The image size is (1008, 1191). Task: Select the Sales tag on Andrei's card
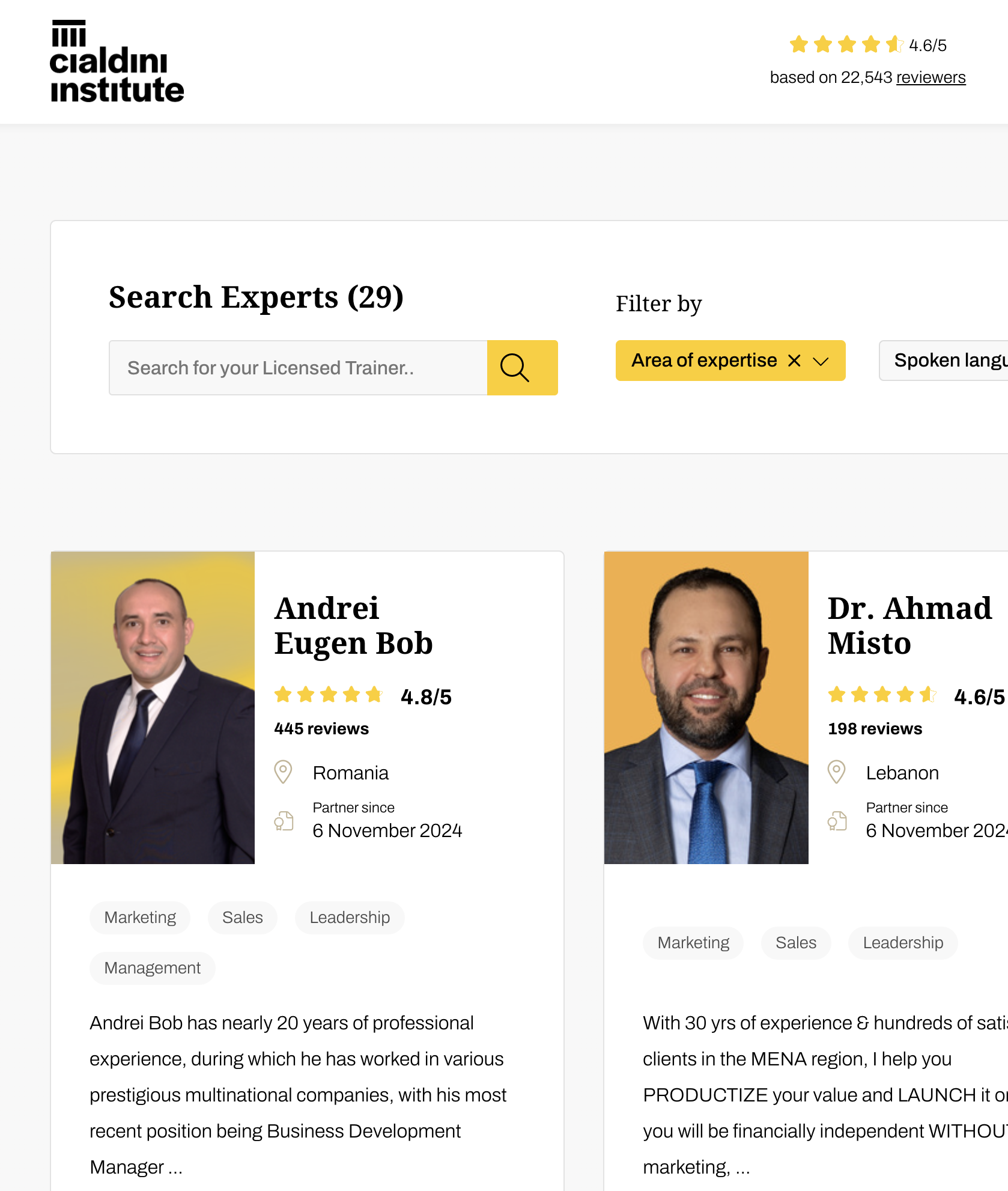coord(242,918)
